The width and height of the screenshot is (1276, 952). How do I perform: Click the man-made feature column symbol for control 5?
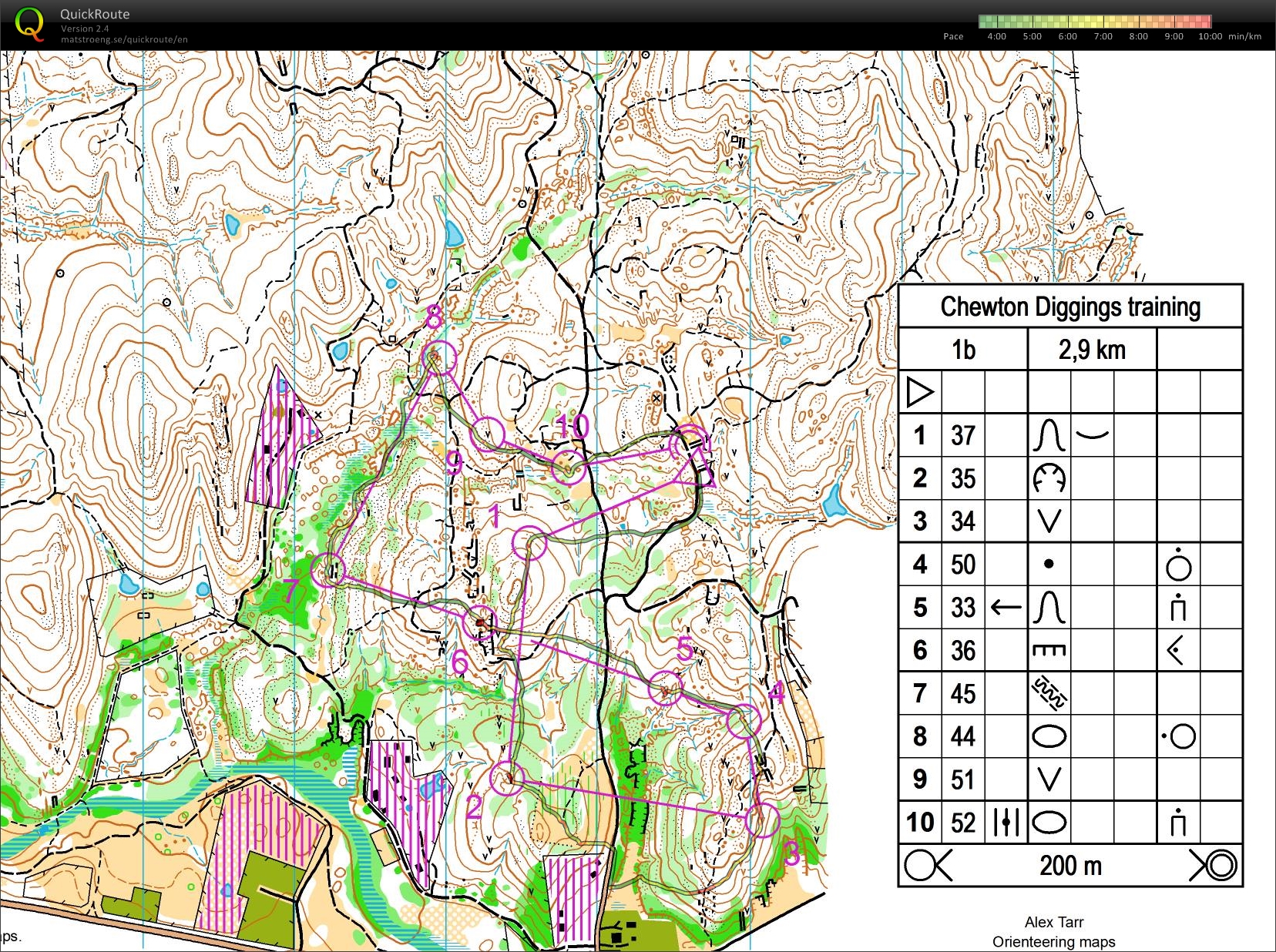(x=1179, y=607)
